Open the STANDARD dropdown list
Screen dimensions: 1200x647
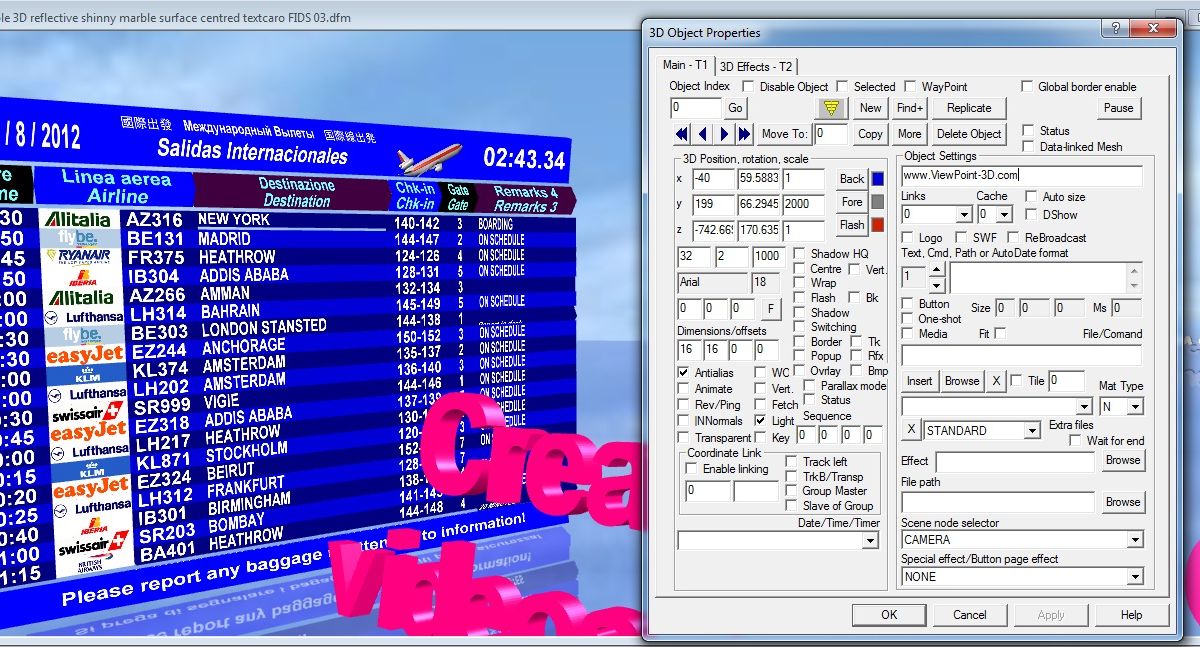(x=1033, y=431)
